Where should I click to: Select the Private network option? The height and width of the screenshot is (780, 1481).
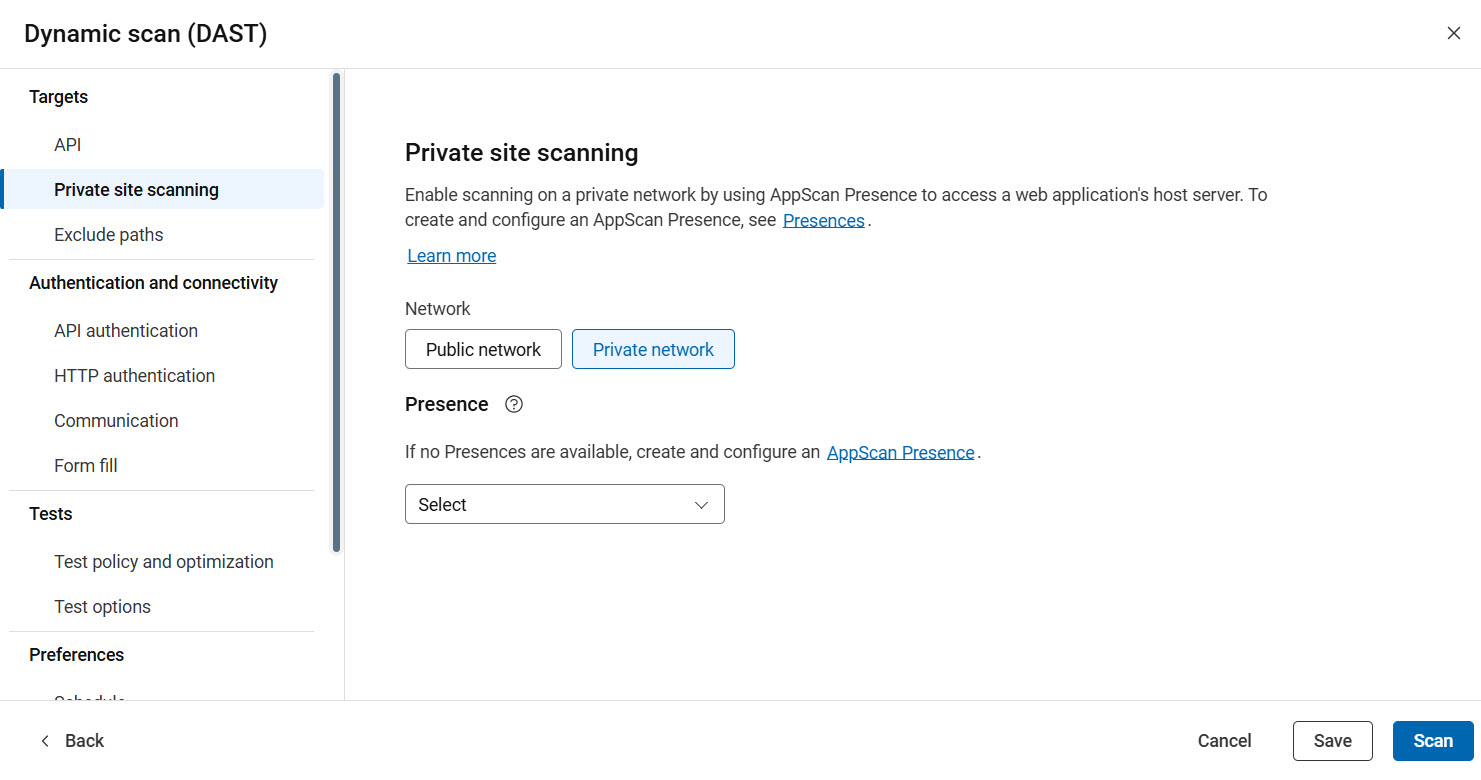pos(653,349)
